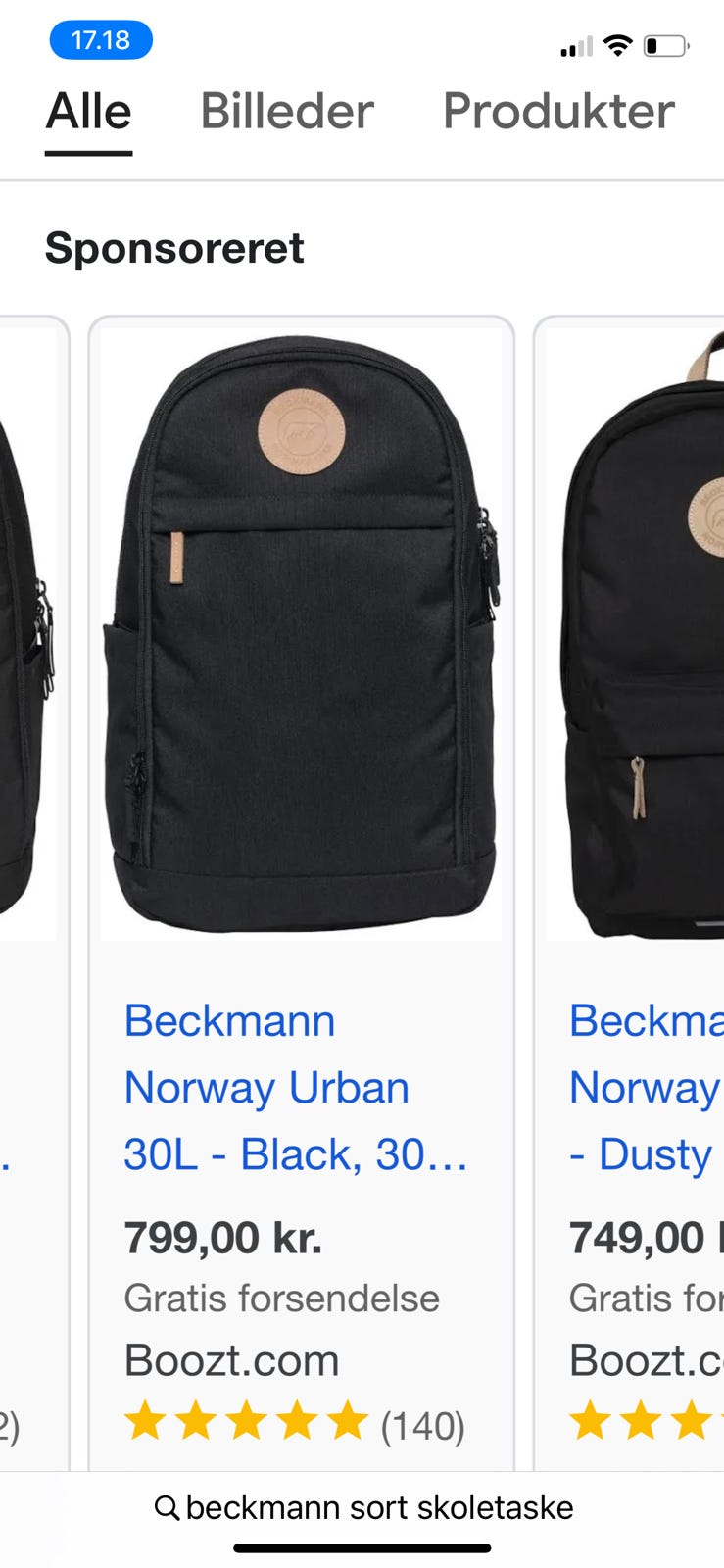Select the Alle tab
724x1568 pixels.
pos(88,111)
